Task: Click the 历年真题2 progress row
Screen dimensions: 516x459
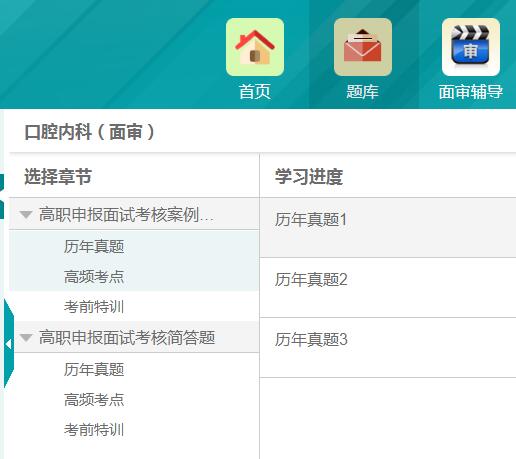Action: click(388, 288)
